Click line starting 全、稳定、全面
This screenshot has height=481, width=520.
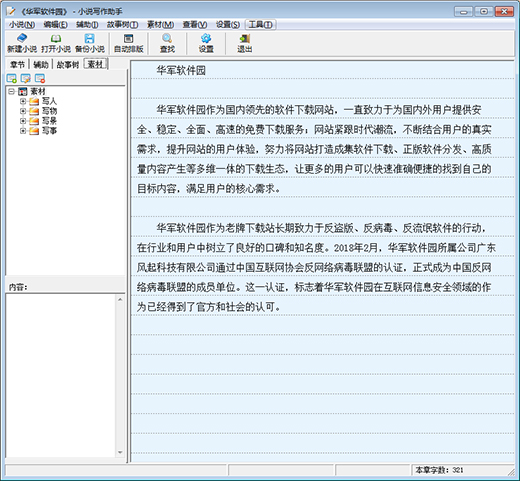coord(314,129)
